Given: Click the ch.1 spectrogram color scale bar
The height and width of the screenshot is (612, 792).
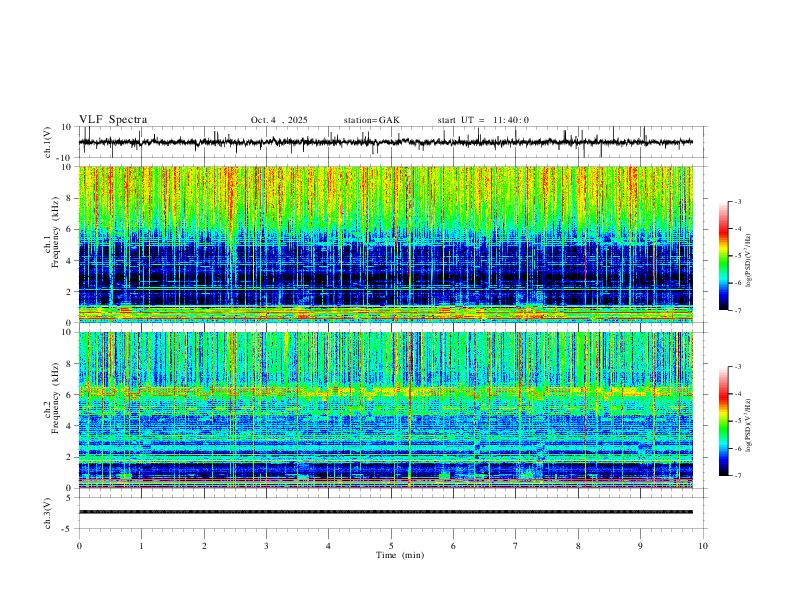Looking at the screenshot, I should pyautogui.click(x=723, y=256).
